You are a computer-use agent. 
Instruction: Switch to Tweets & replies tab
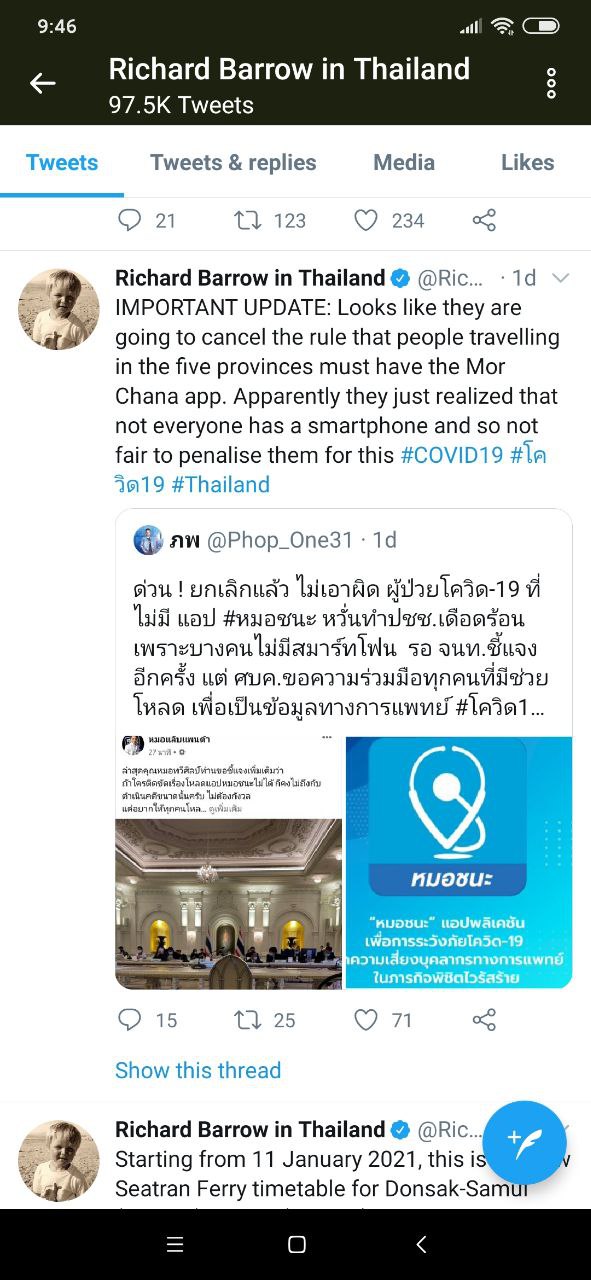[x=233, y=163]
